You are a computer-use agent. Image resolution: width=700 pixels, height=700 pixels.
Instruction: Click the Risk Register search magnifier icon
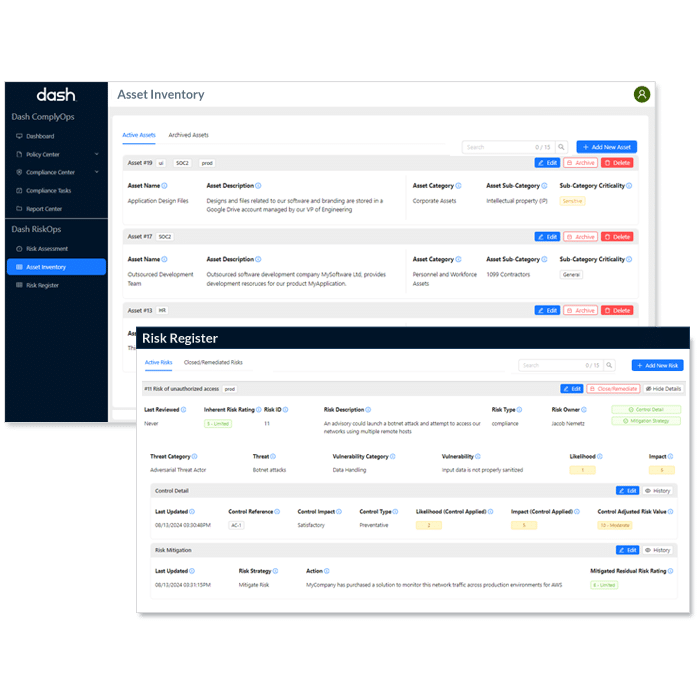609,365
